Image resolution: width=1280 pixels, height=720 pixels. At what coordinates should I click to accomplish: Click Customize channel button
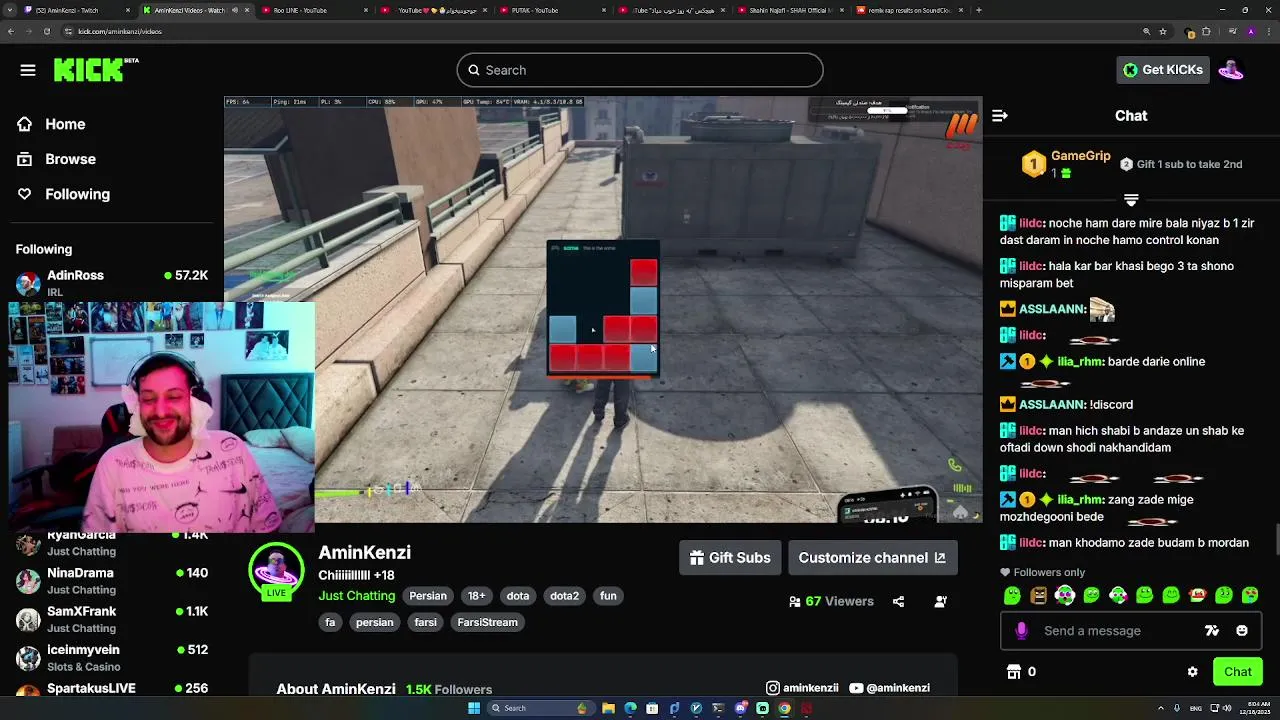872,558
